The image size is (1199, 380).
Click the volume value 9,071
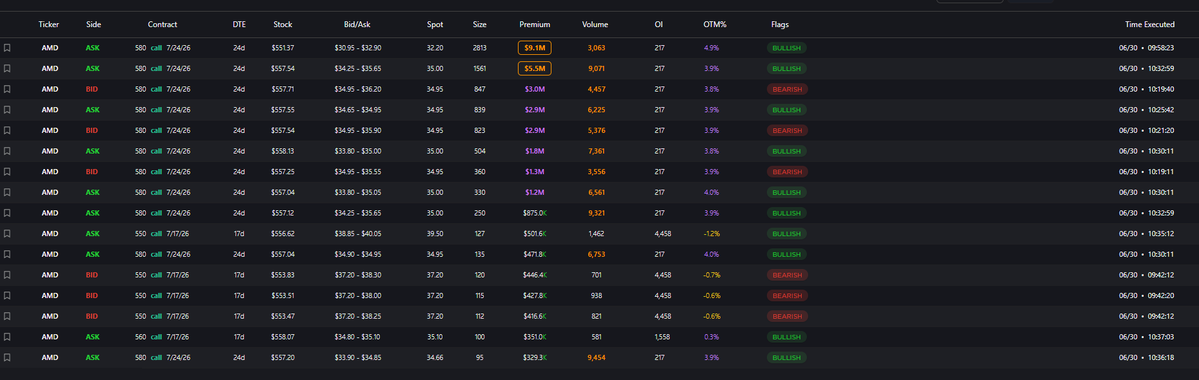[x=596, y=68]
